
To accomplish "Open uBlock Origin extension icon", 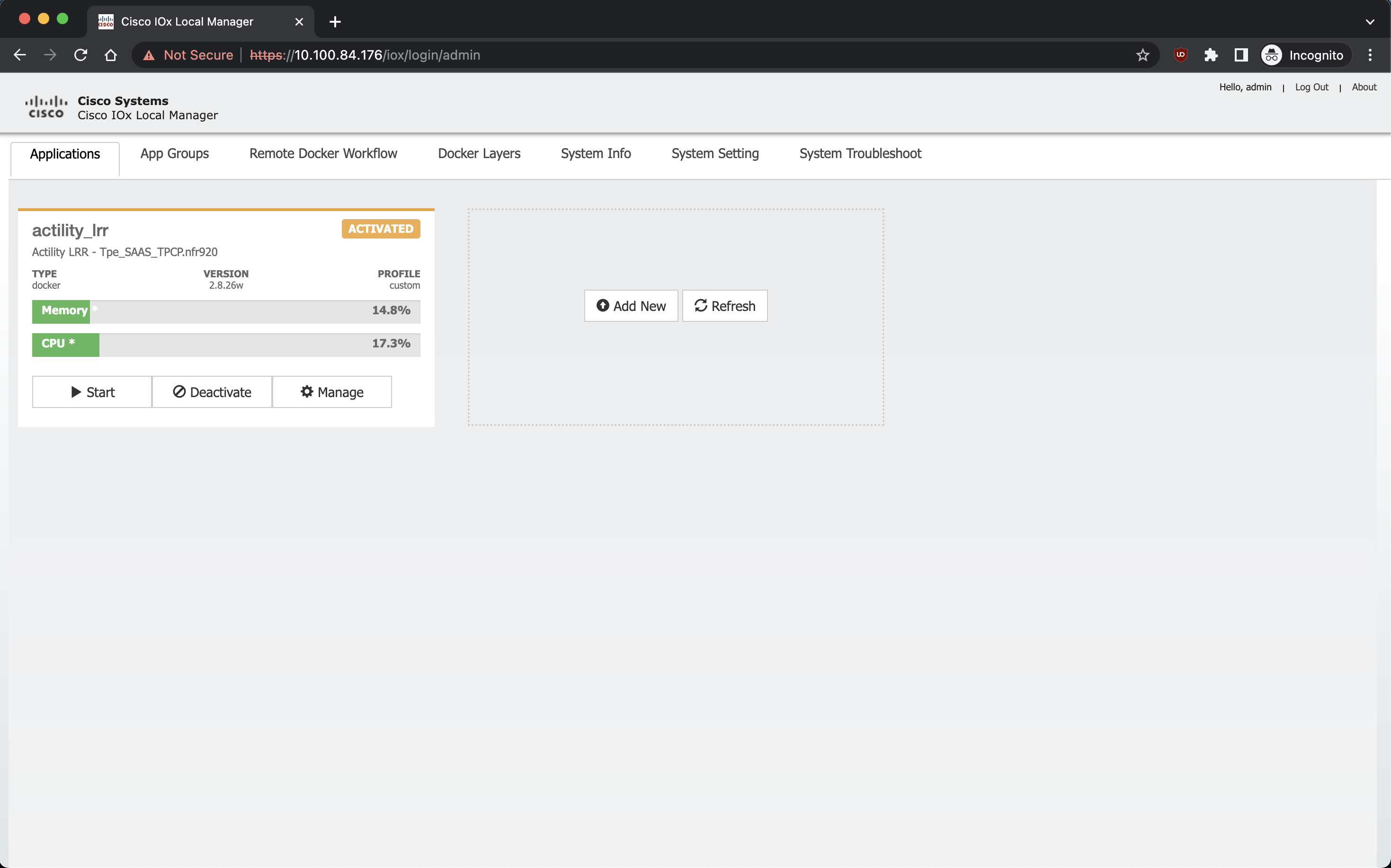I will 1180,55.
